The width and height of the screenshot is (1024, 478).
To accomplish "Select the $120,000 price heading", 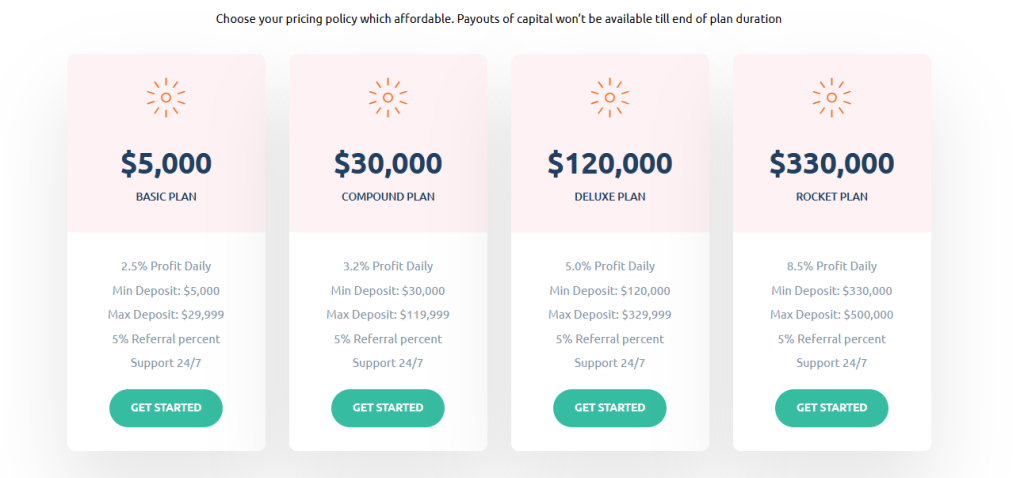I will [x=610, y=163].
